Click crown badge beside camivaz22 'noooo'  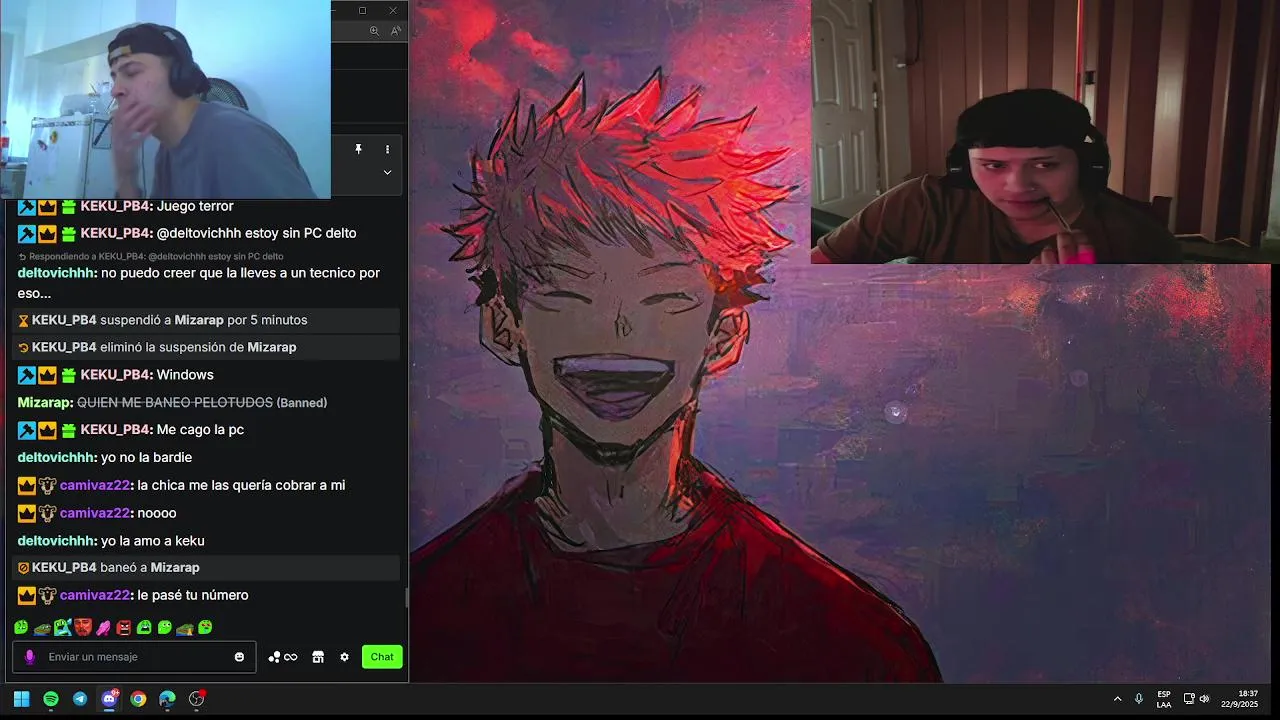pos(27,513)
